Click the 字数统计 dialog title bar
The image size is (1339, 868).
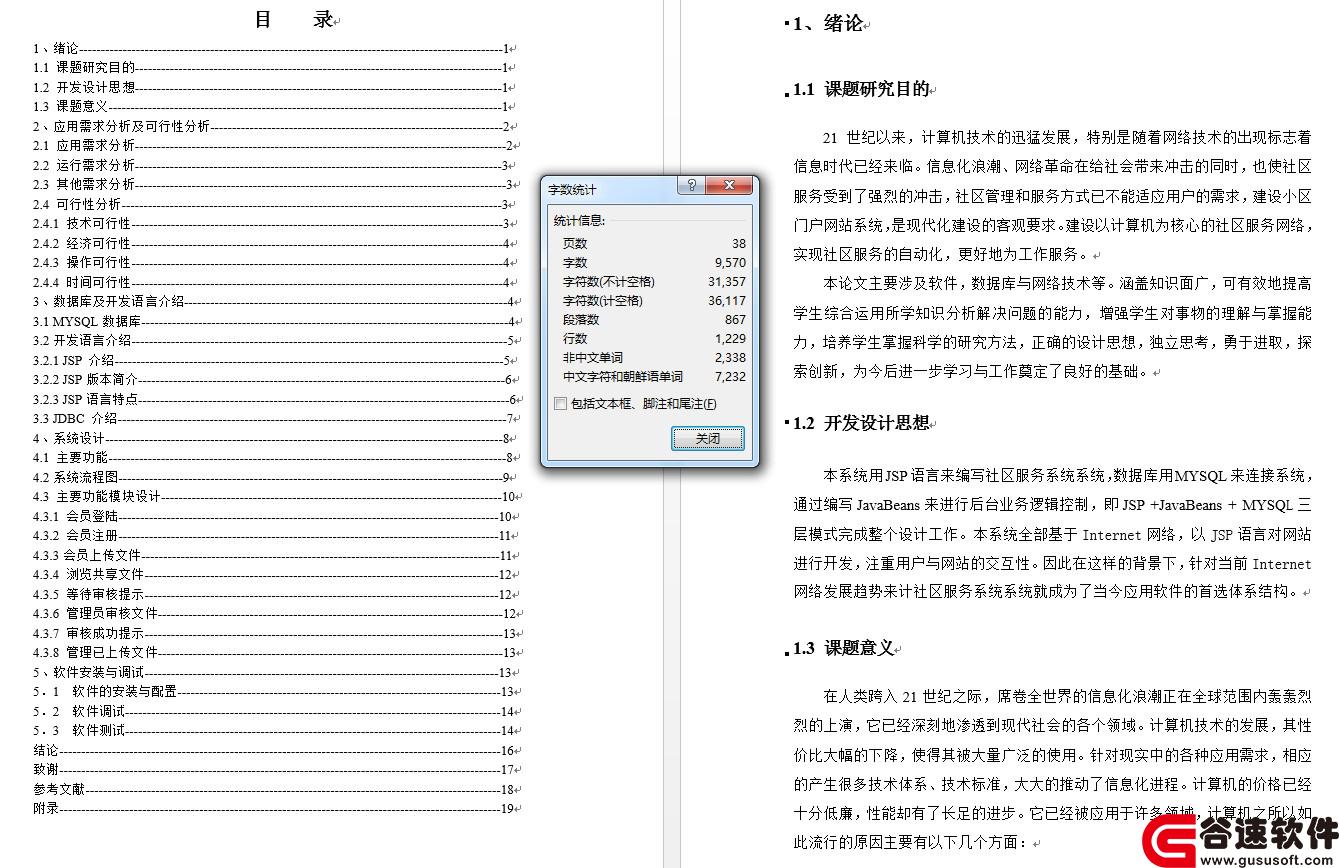(x=648, y=187)
